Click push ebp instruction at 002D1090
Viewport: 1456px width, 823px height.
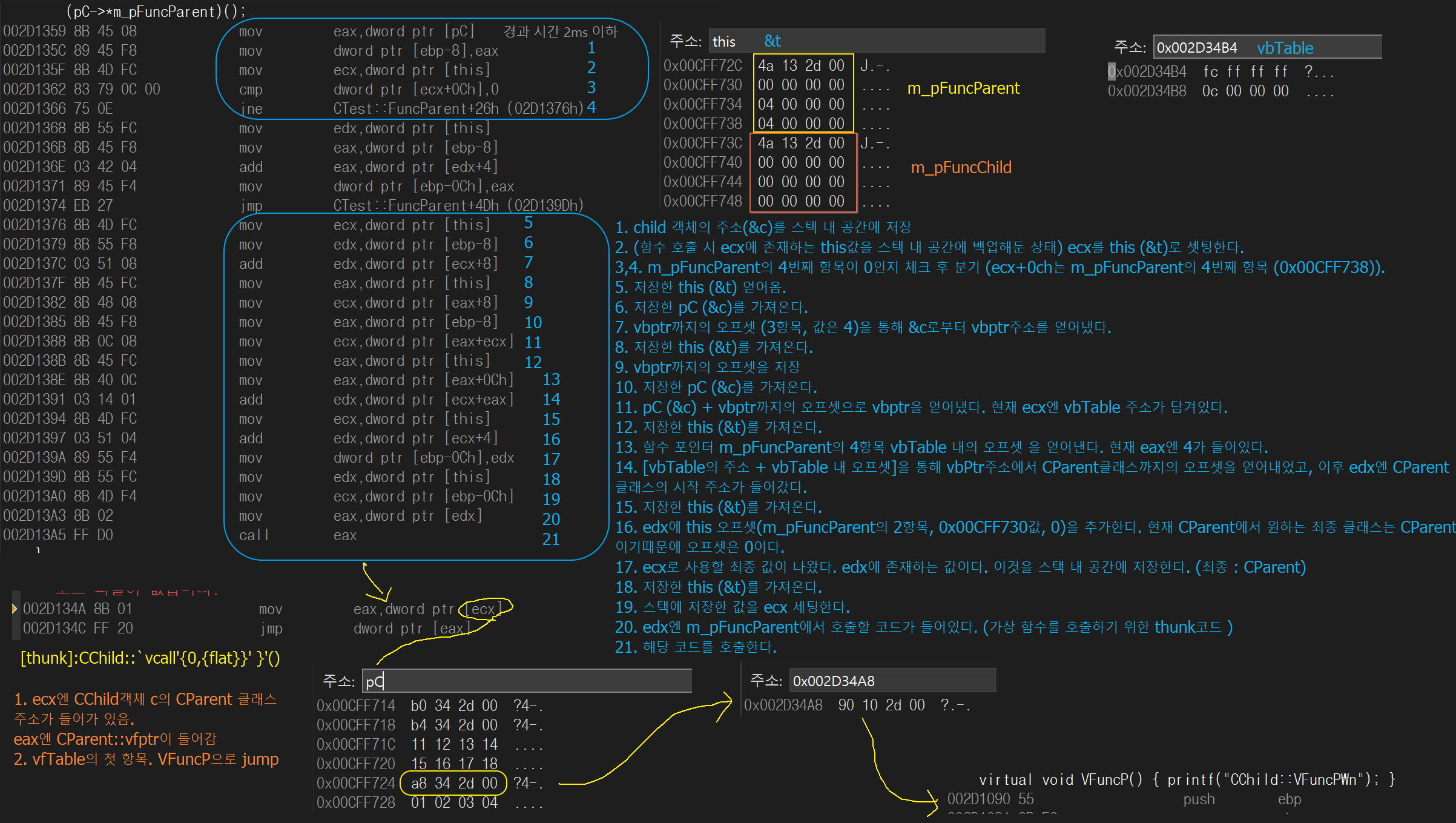[1199, 799]
